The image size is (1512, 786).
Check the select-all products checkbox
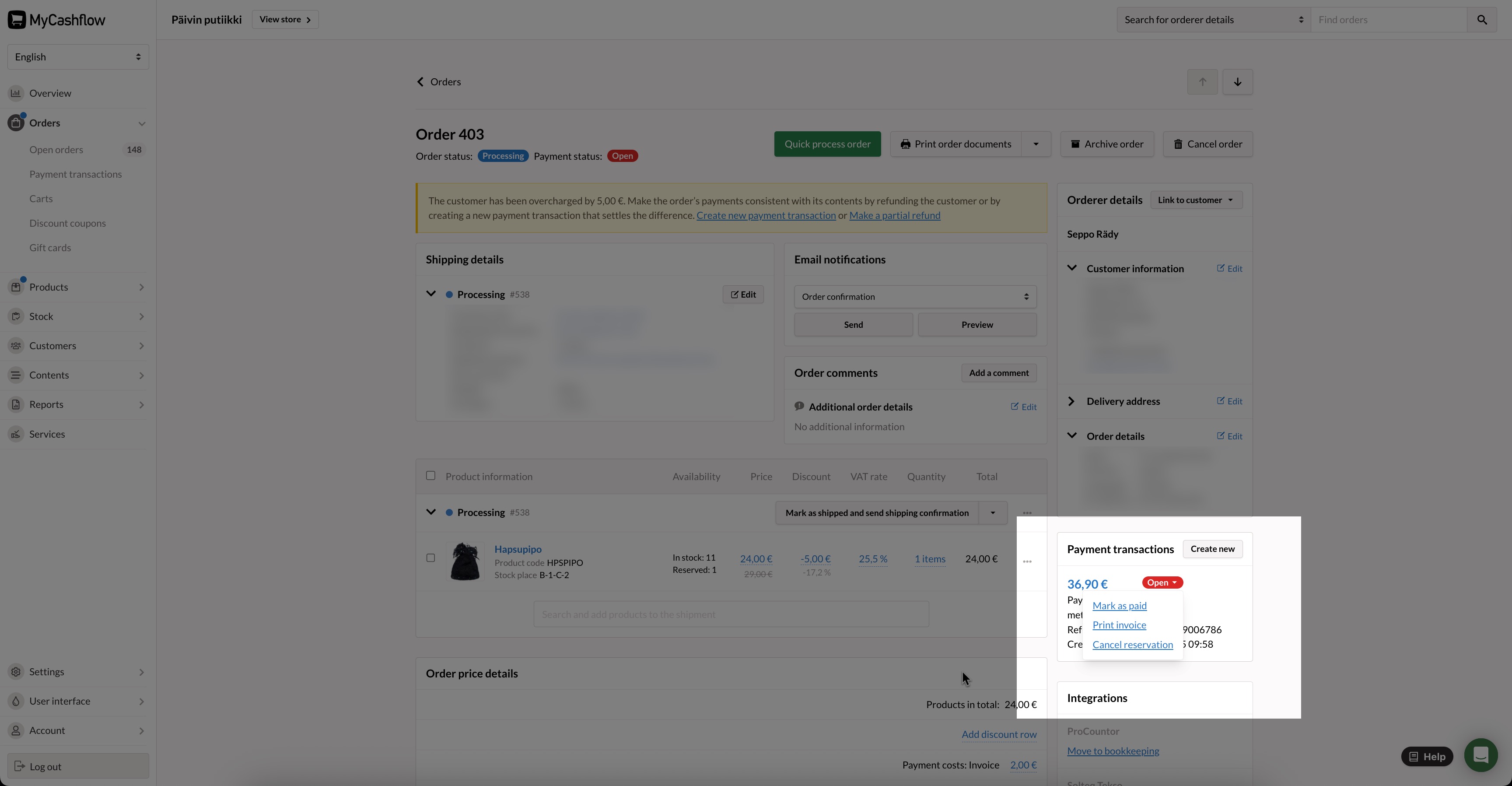[x=430, y=476]
